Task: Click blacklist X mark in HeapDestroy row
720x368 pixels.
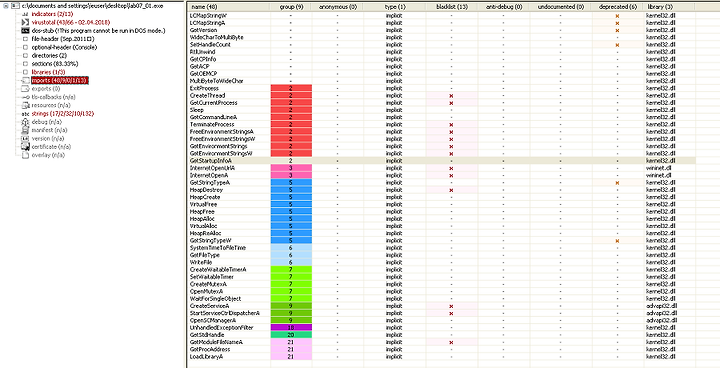Action: coord(451,190)
